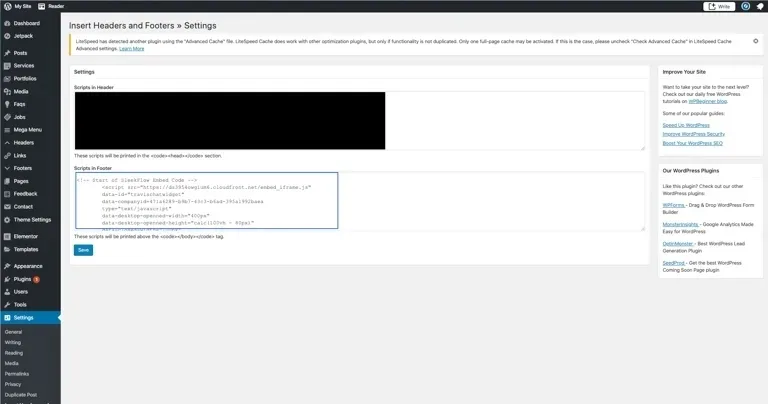
Task: Click the 'Our WordPress Plugins' heading
Action: coord(691,171)
